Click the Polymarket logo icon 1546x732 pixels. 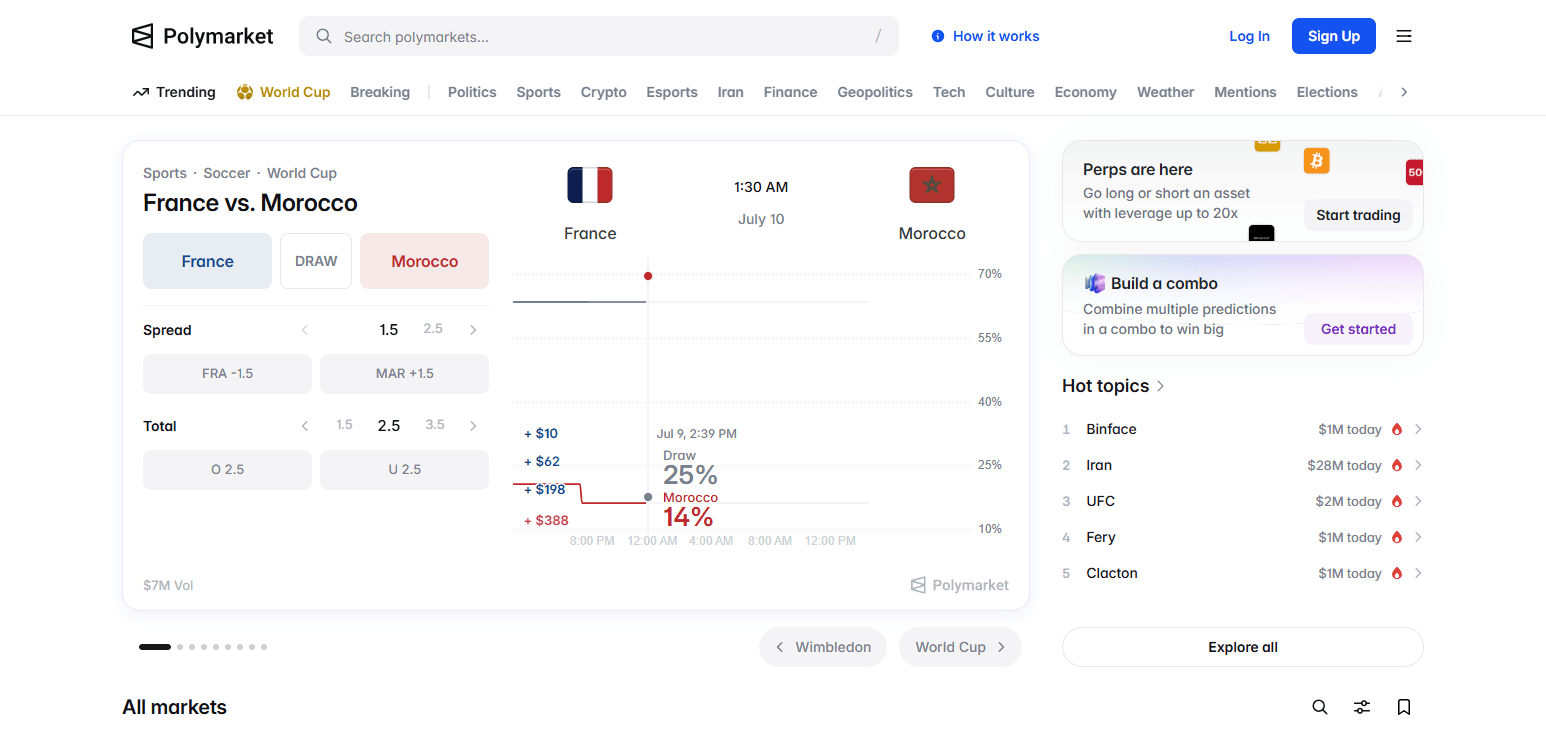coord(142,36)
